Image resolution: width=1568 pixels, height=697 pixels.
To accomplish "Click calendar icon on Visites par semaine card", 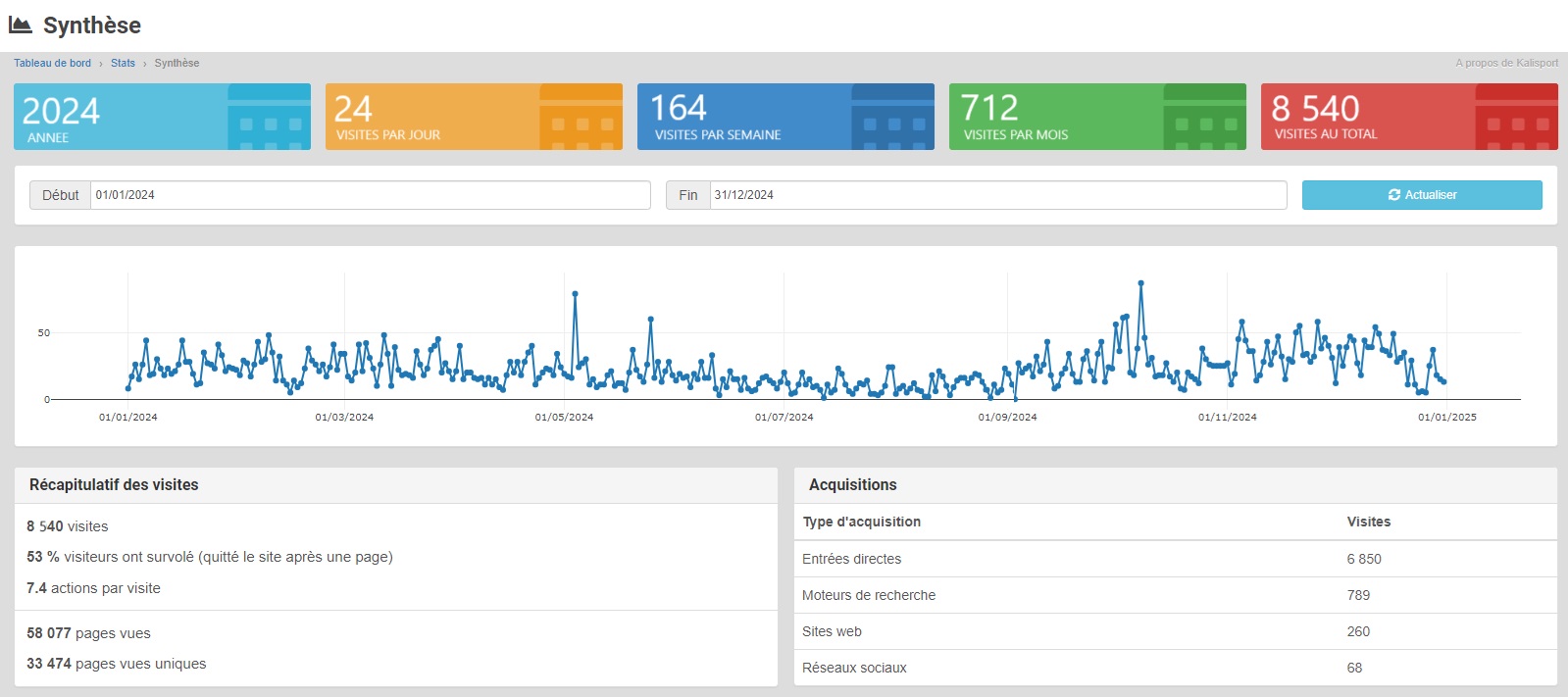I will point(893,118).
